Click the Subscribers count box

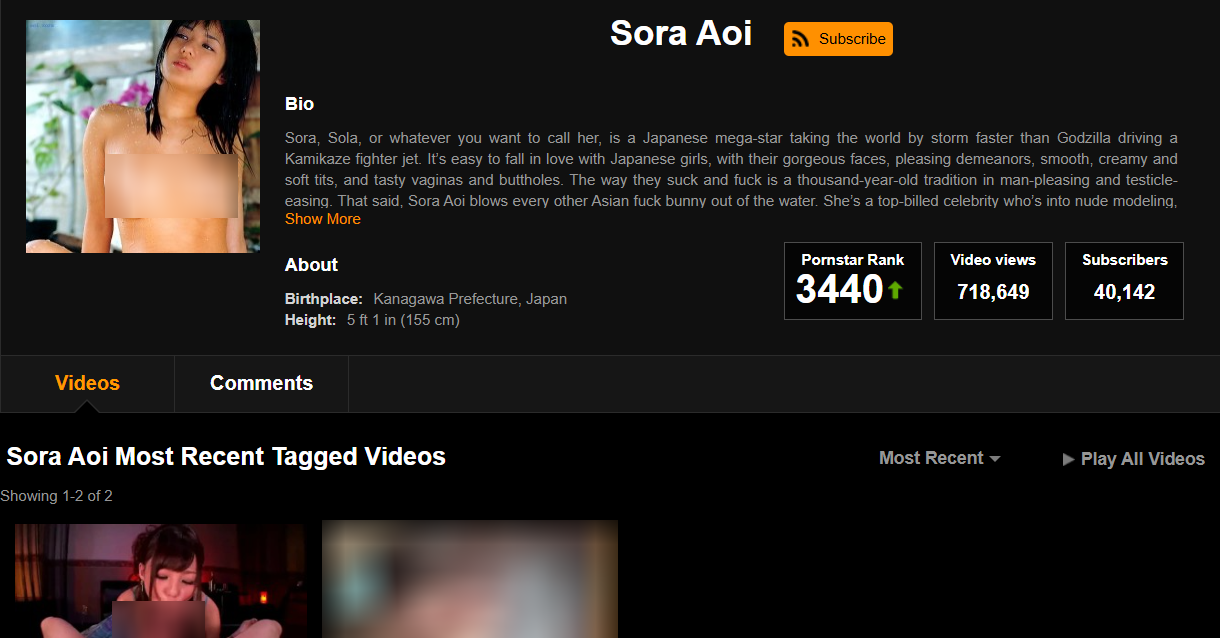pos(1124,281)
